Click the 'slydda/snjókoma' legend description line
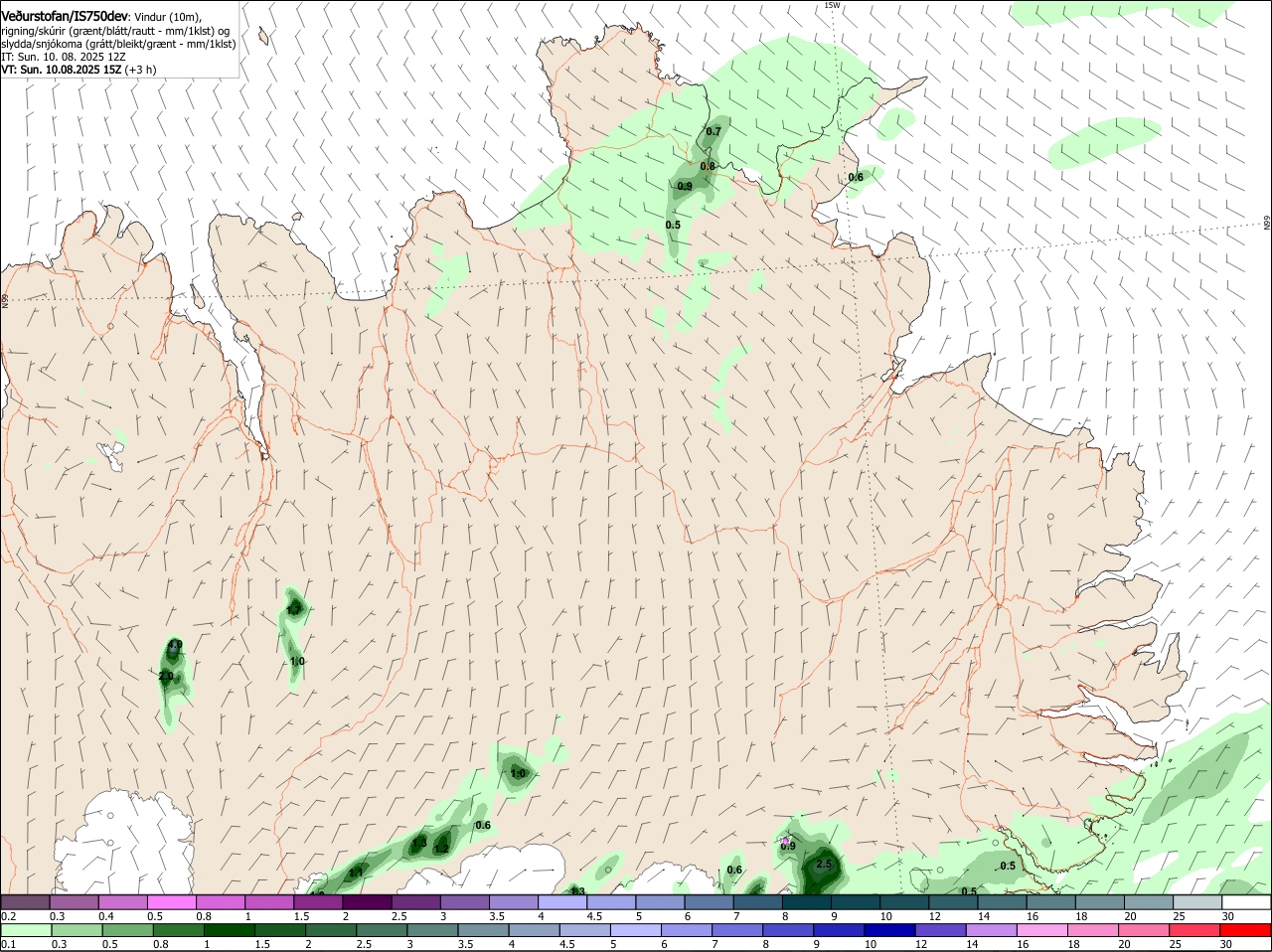 coord(118,44)
